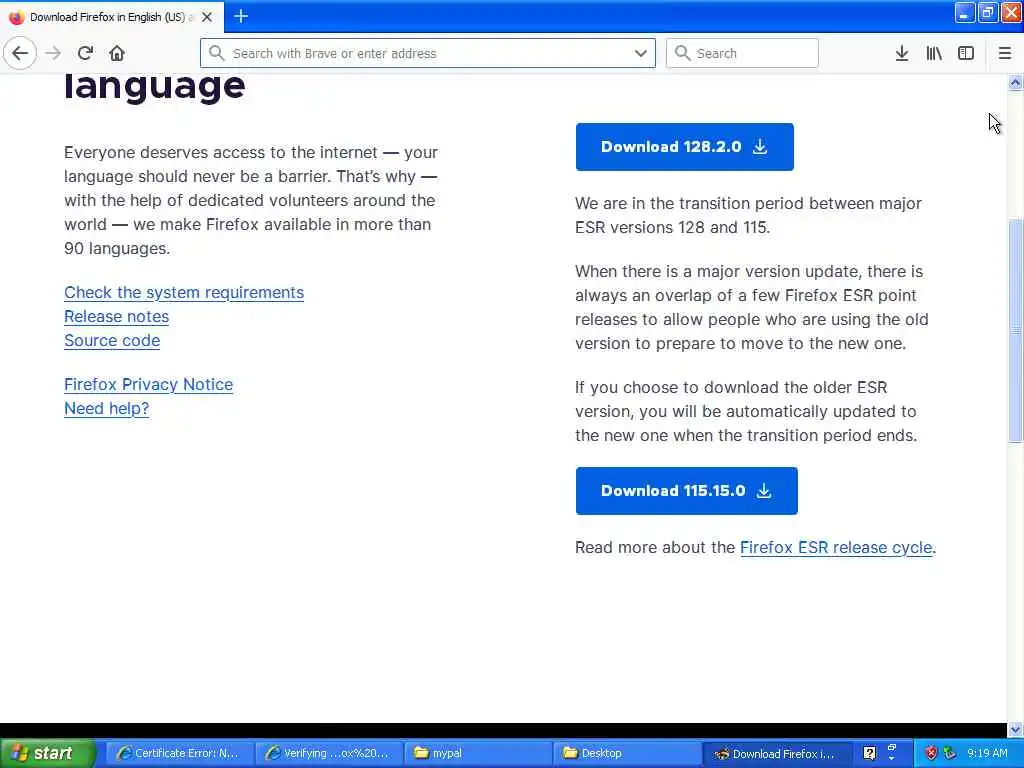This screenshot has width=1024, height=768.
Task: Follow the Firefox ESR release cycle link
Action: point(836,547)
